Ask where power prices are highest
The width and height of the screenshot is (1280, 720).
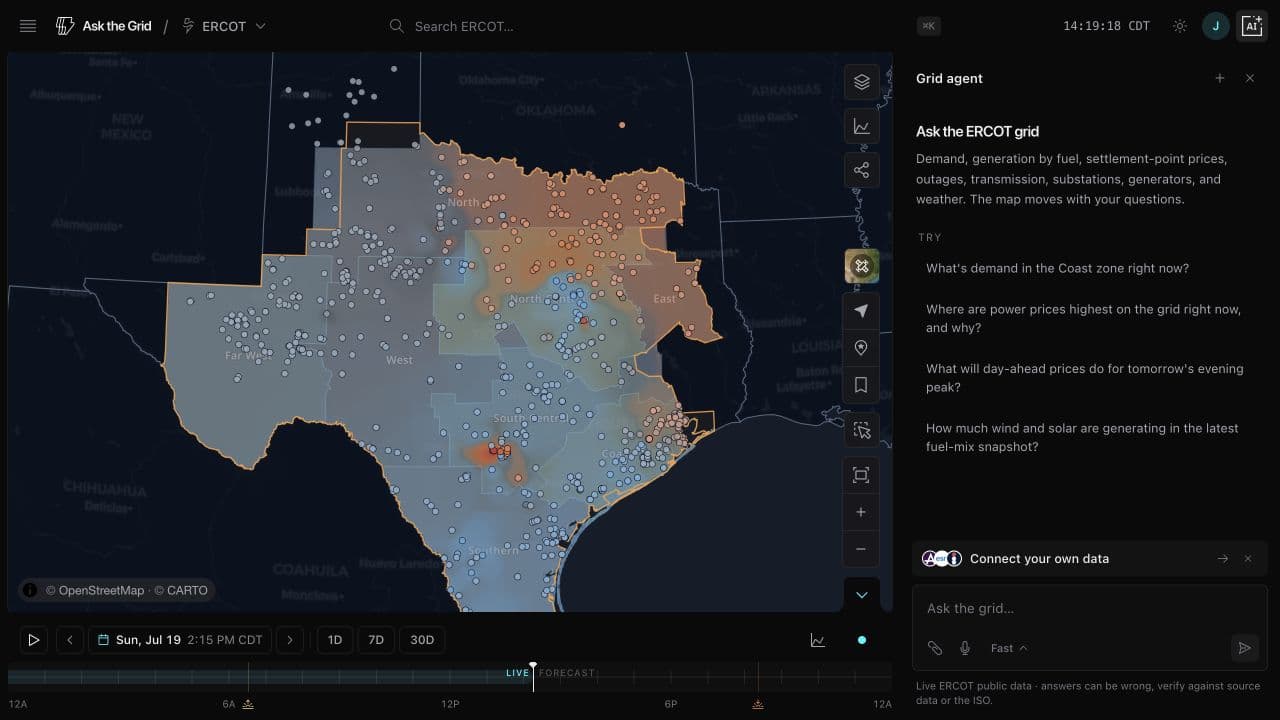point(1084,318)
